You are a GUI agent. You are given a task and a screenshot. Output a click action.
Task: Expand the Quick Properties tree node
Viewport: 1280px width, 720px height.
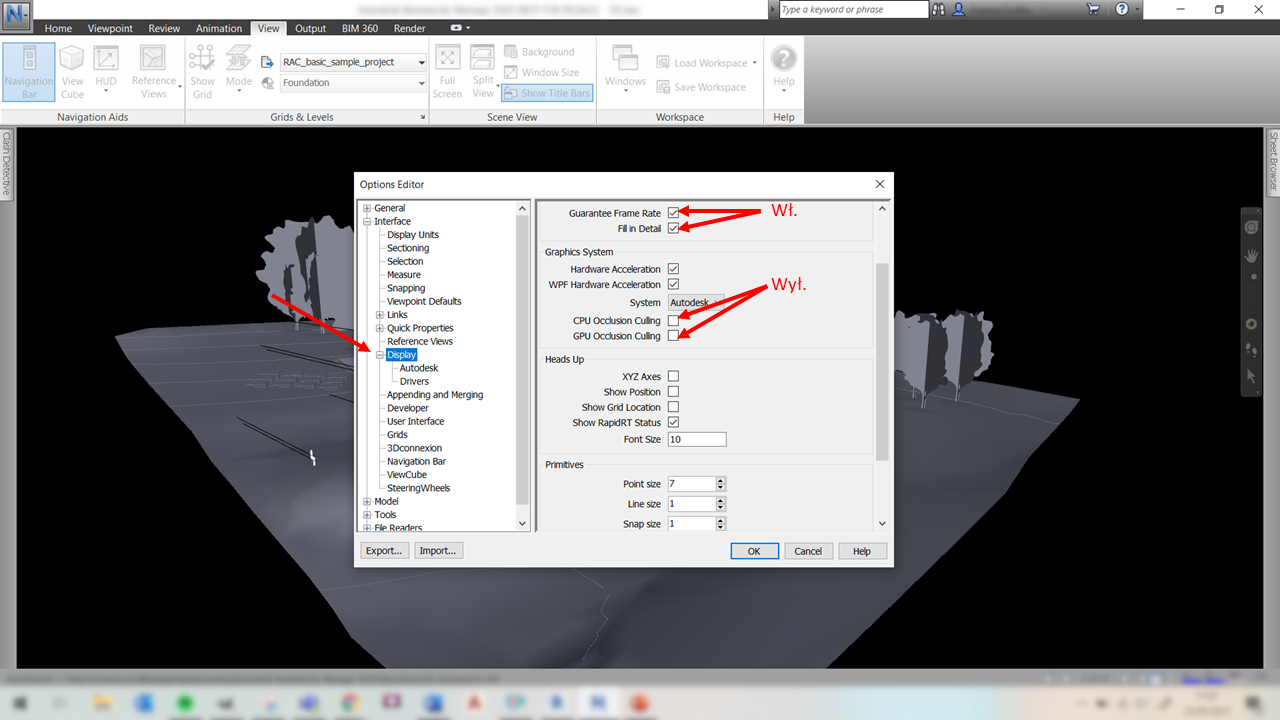coord(380,328)
